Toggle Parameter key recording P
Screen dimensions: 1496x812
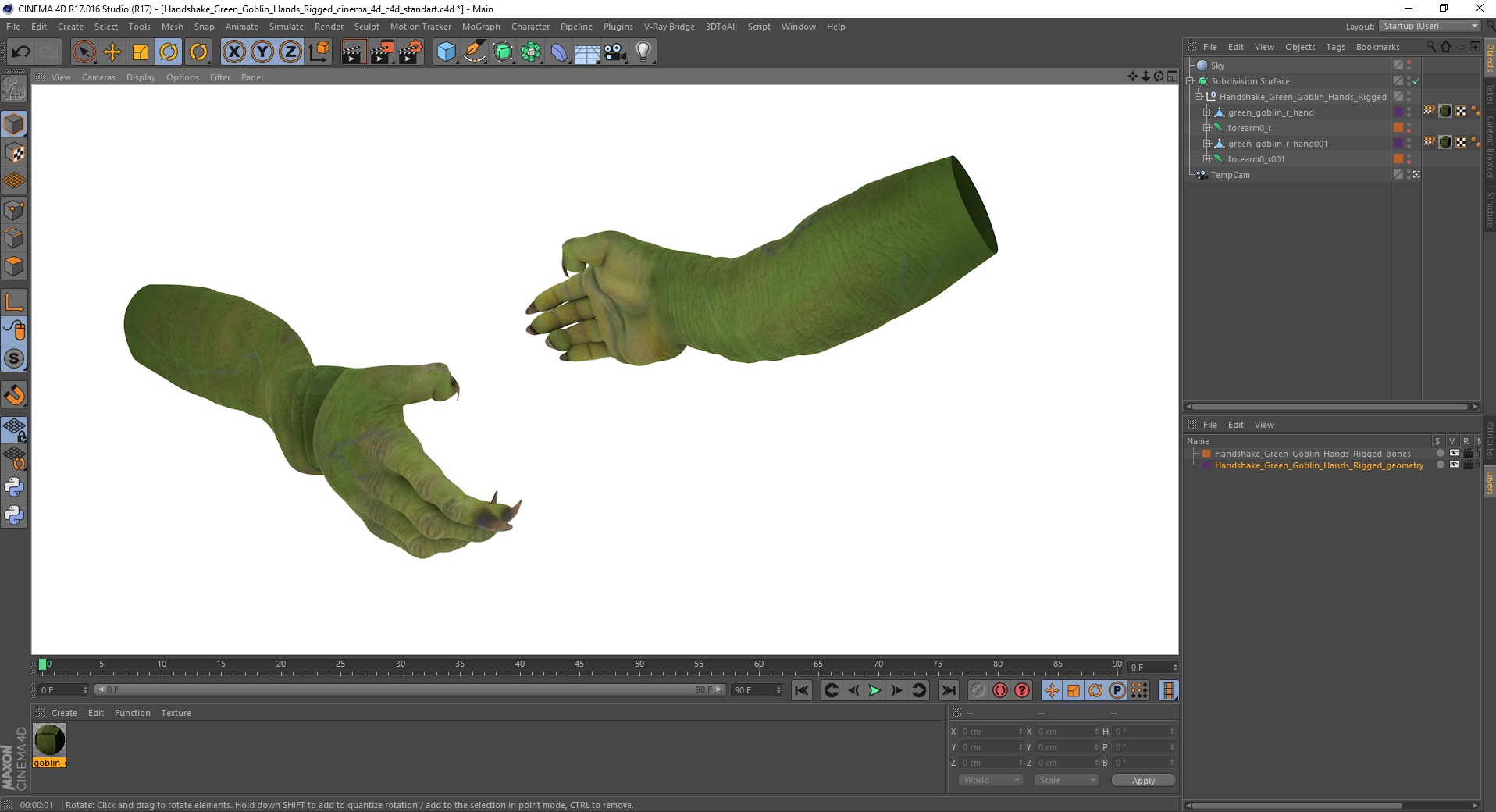pyautogui.click(x=1117, y=690)
